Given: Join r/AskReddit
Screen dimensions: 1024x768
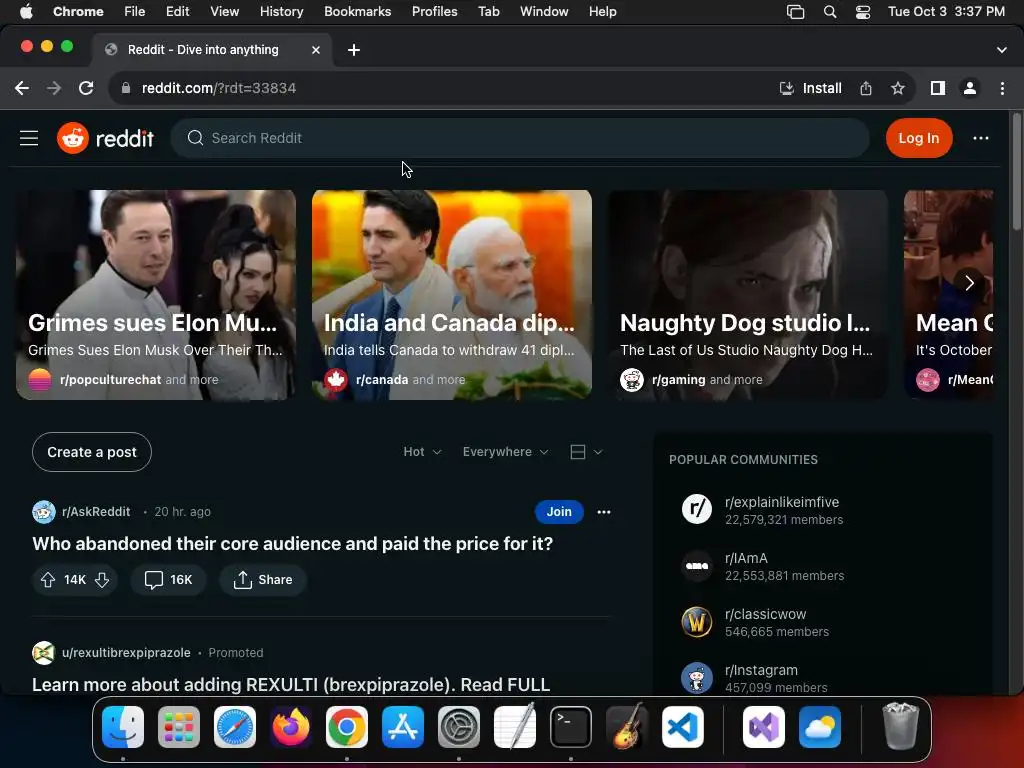Looking at the screenshot, I should [x=558, y=511].
